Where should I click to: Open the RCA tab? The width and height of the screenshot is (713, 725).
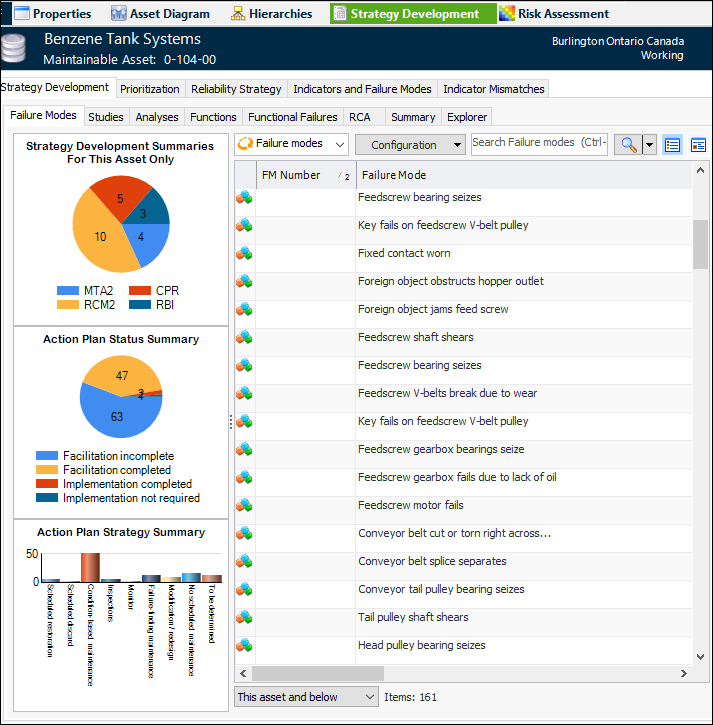point(360,117)
